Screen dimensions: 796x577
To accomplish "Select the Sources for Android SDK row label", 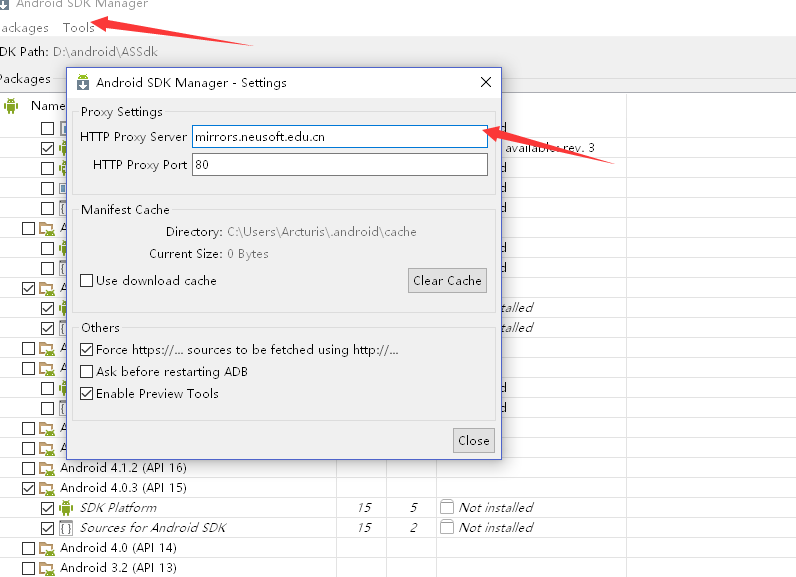I will (153, 528).
